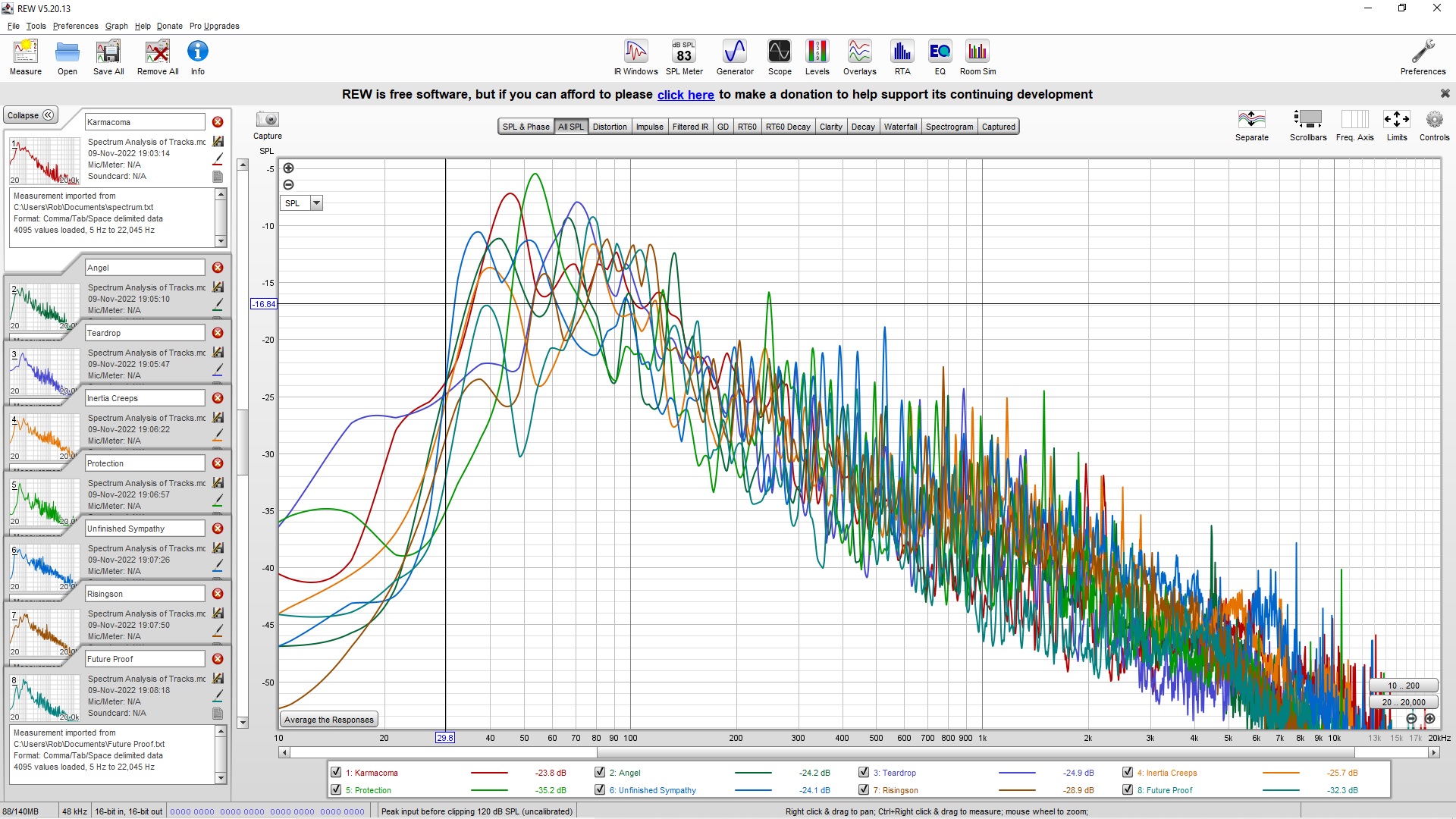The height and width of the screenshot is (819, 1456).
Task: Switch to Spectrogram tab
Action: point(949,127)
